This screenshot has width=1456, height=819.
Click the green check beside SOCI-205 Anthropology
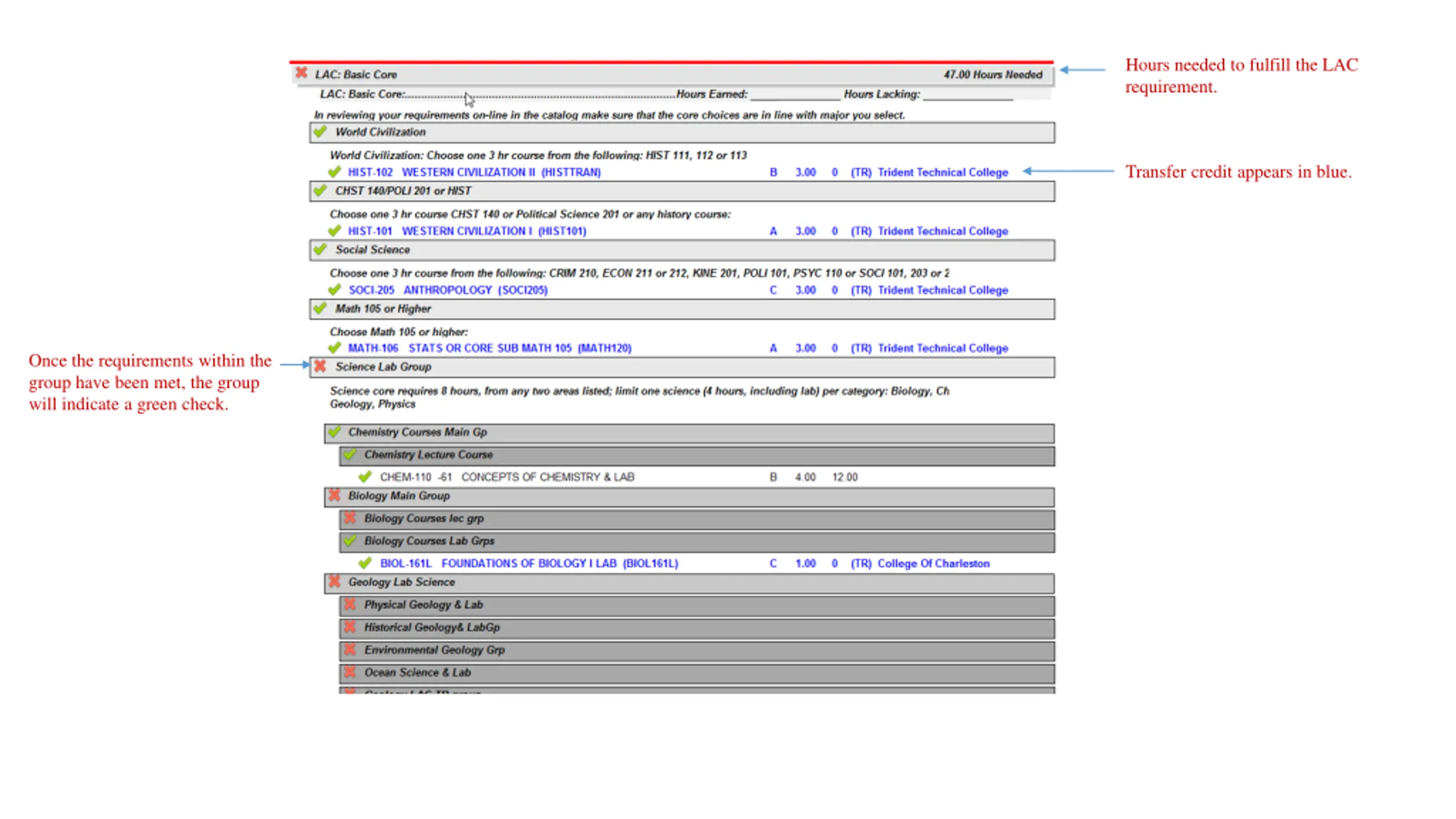pyautogui.click(x=334, y=289)
